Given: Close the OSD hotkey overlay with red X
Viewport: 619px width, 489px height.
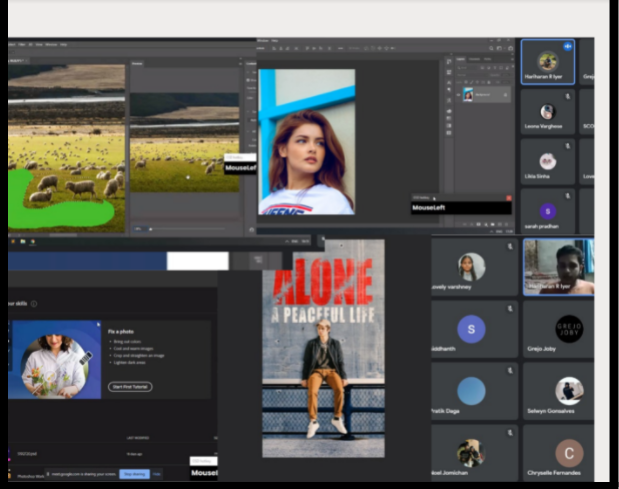Looking at the screenshot, I should pyautogui.click(x=509, y=198).
